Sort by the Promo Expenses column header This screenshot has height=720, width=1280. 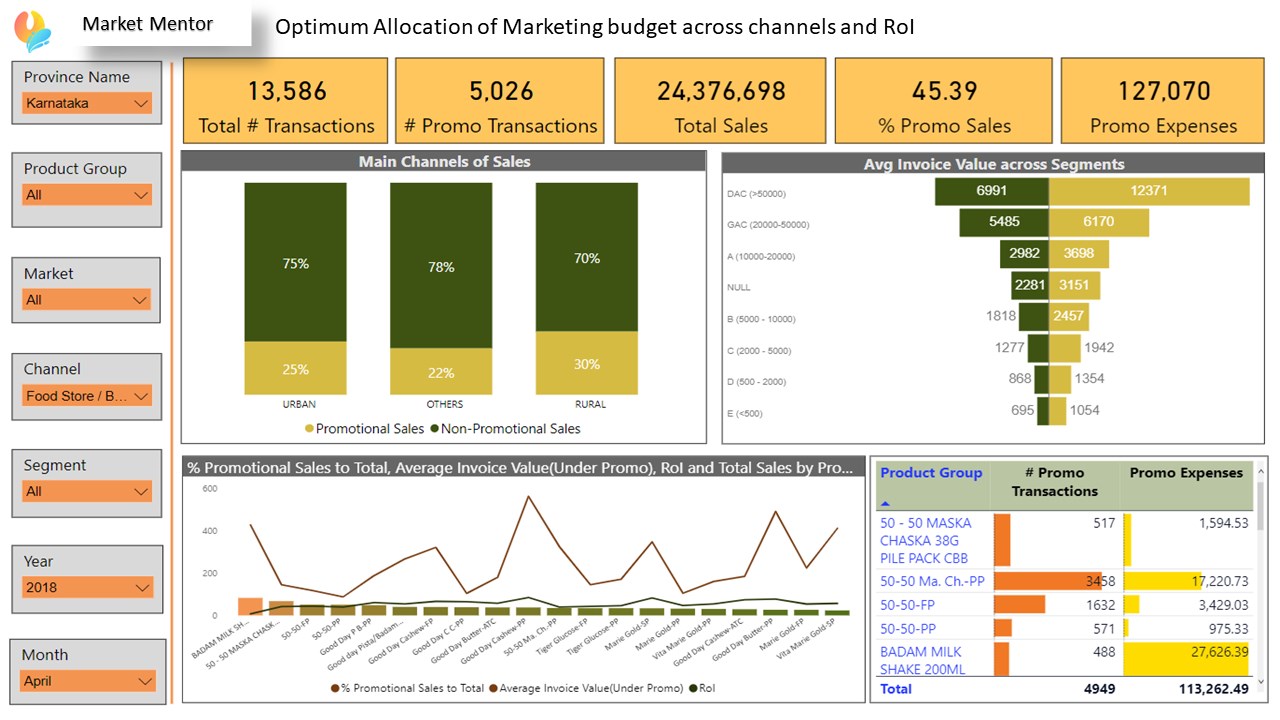(1186, 473)
